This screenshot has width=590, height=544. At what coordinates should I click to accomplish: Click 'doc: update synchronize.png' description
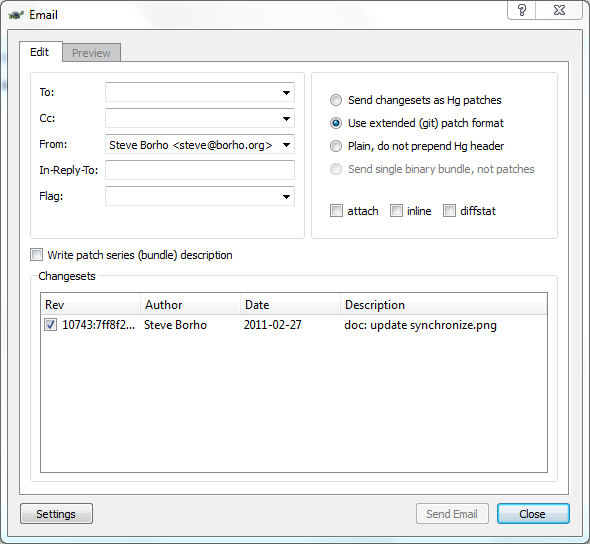tap(420, 325)
